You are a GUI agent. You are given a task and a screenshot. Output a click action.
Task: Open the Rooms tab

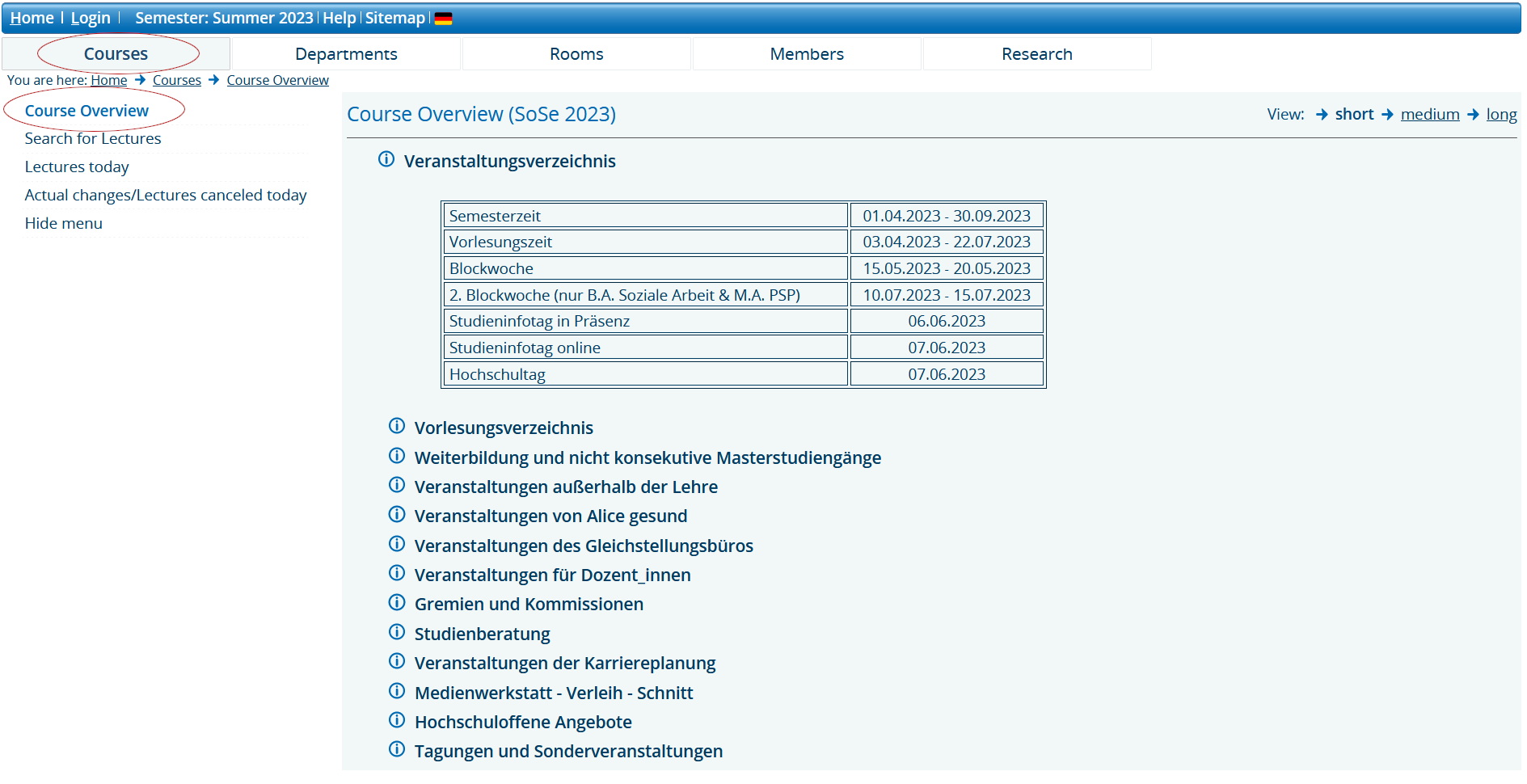tap(576, 54)
